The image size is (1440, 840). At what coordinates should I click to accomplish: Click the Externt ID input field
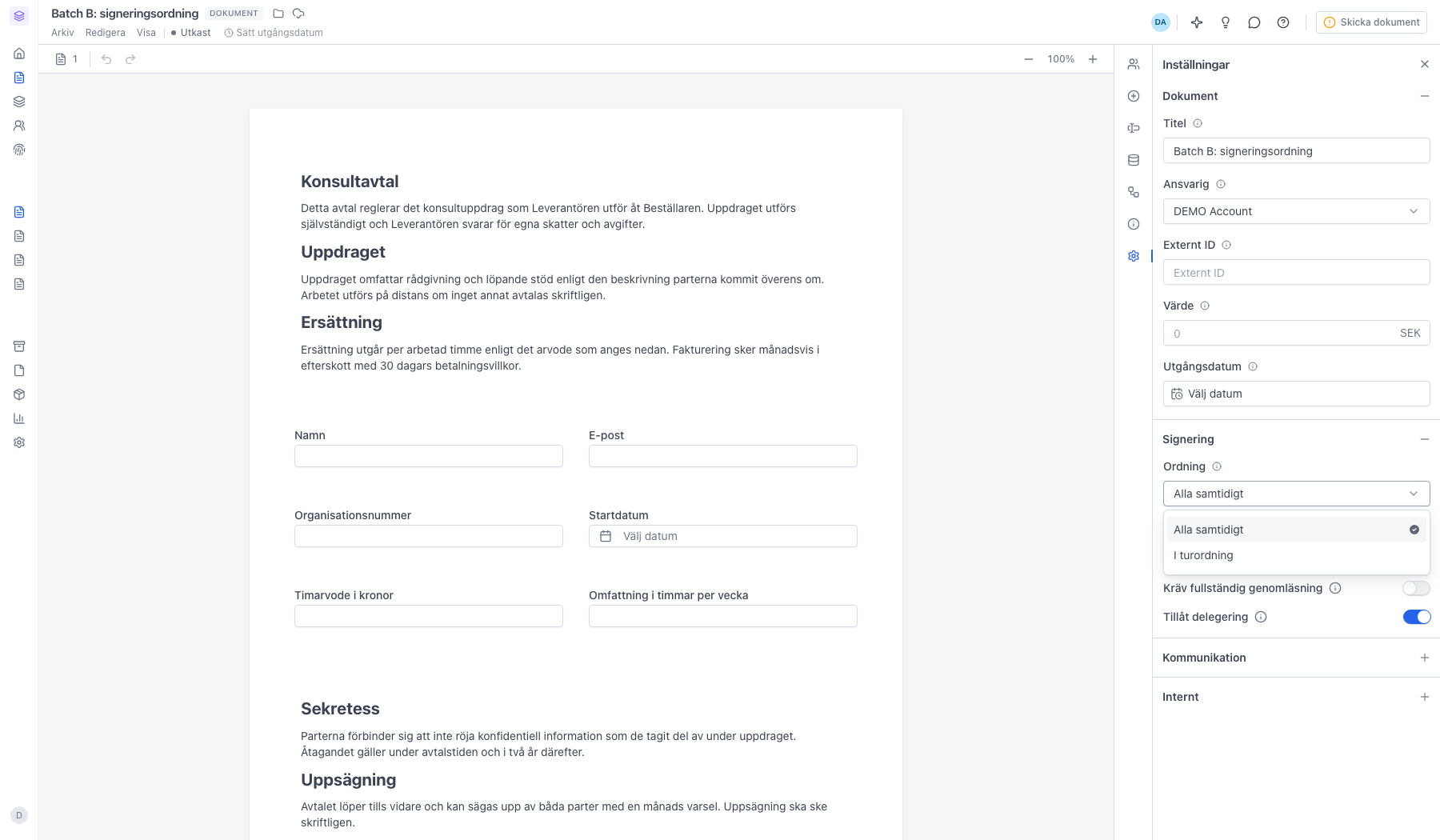click(1296, 272)
